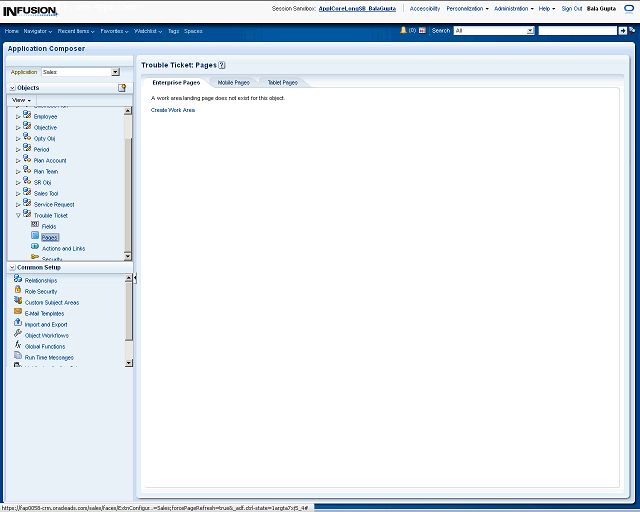Image resolution: width=640 pixels, height=512 pixels.
Task: Click the global search text field
Action: pyautogui.click(x=576, y=31)
